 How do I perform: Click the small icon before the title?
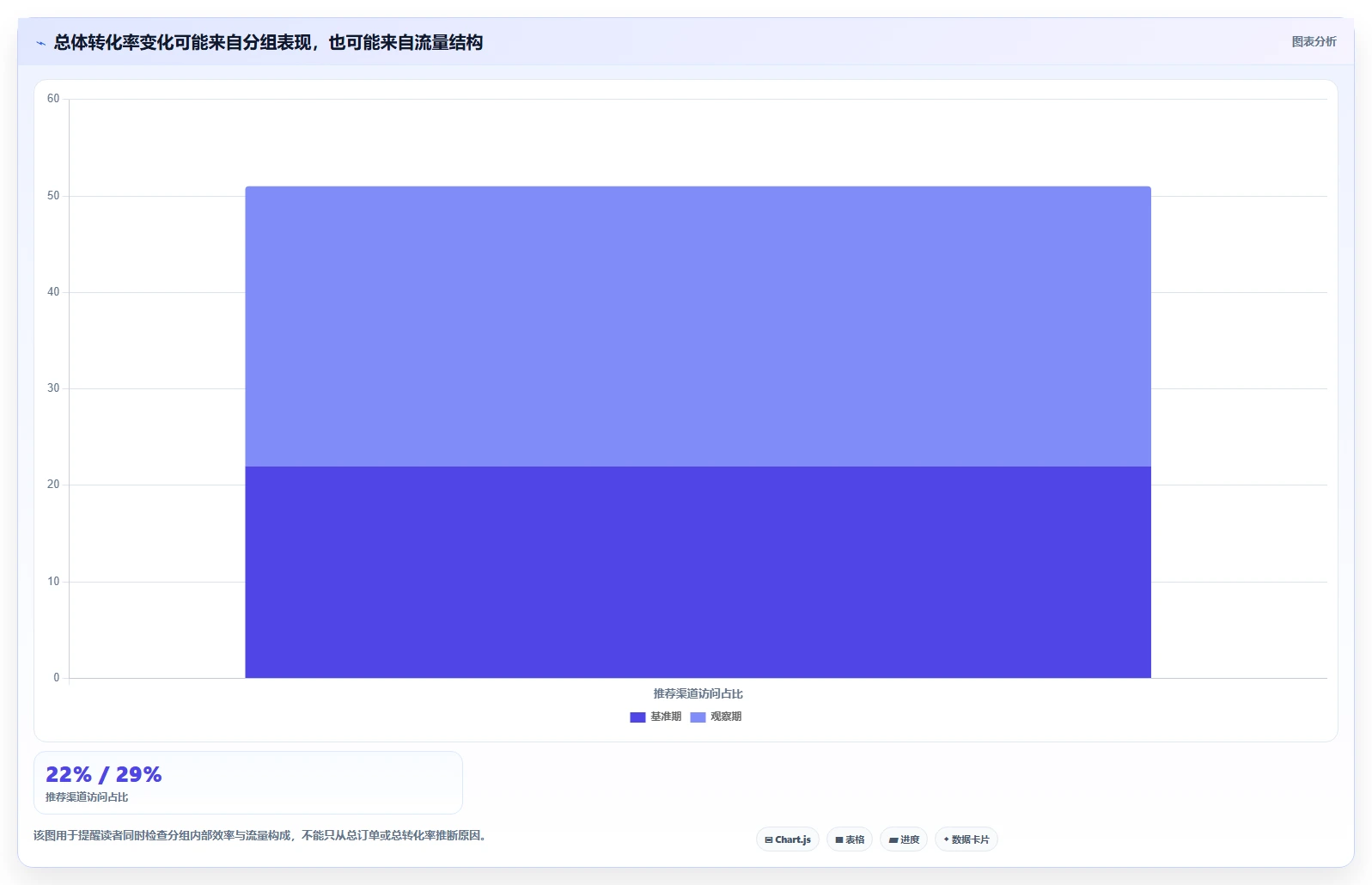click(40, 43)
